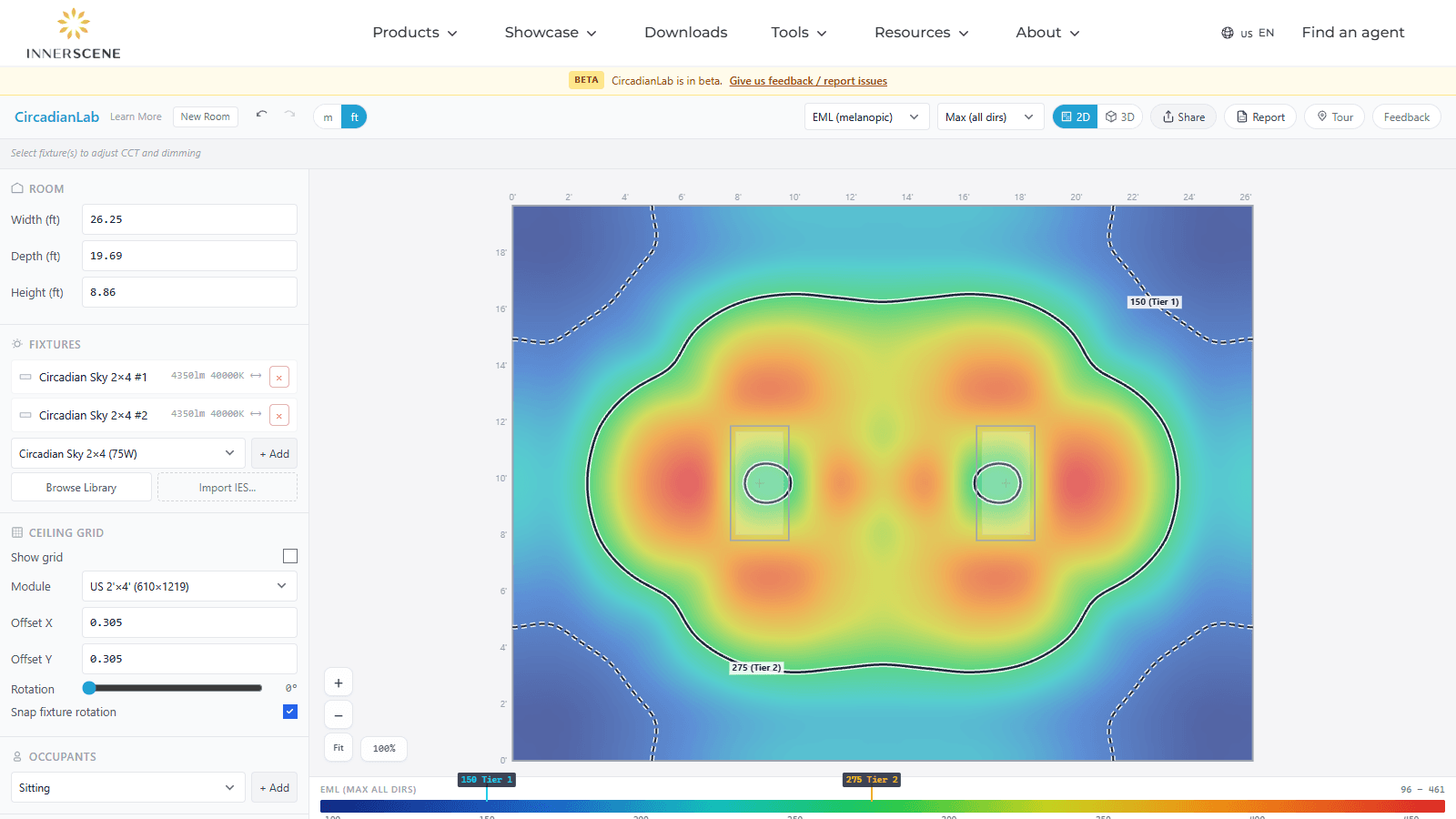Remove Circadian Sky 2×4 #2 fixture
Screen dimensions: 1456x819
(279, 415)
